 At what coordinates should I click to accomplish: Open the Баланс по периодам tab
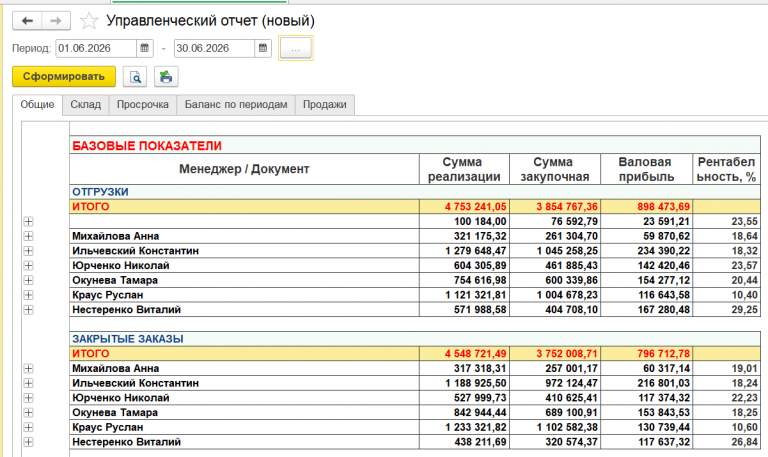pos(236,104)
